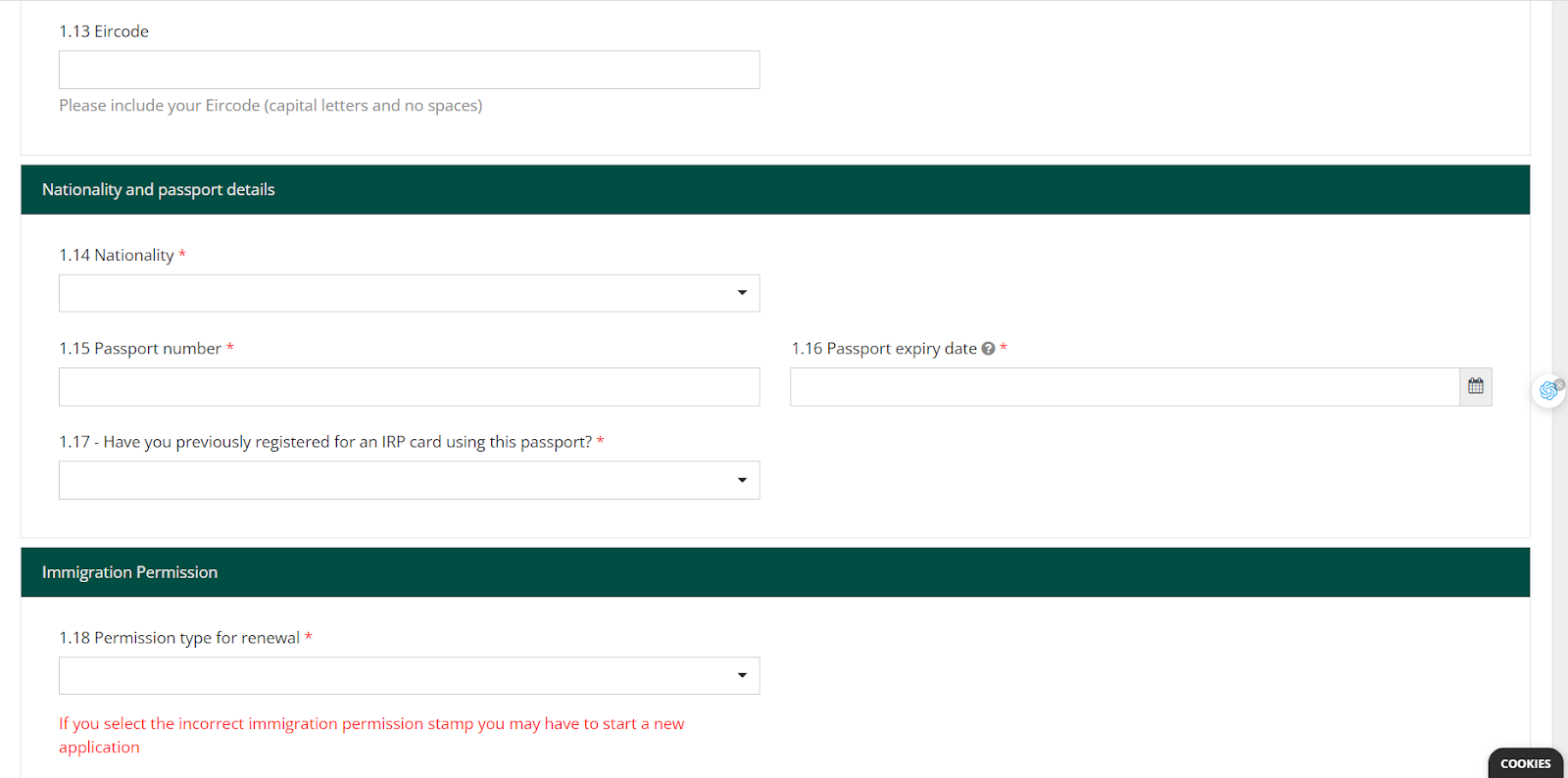Click the '1.15 Passport number' label
Viewport: 1568px width, 778px height.
(140, 349)
